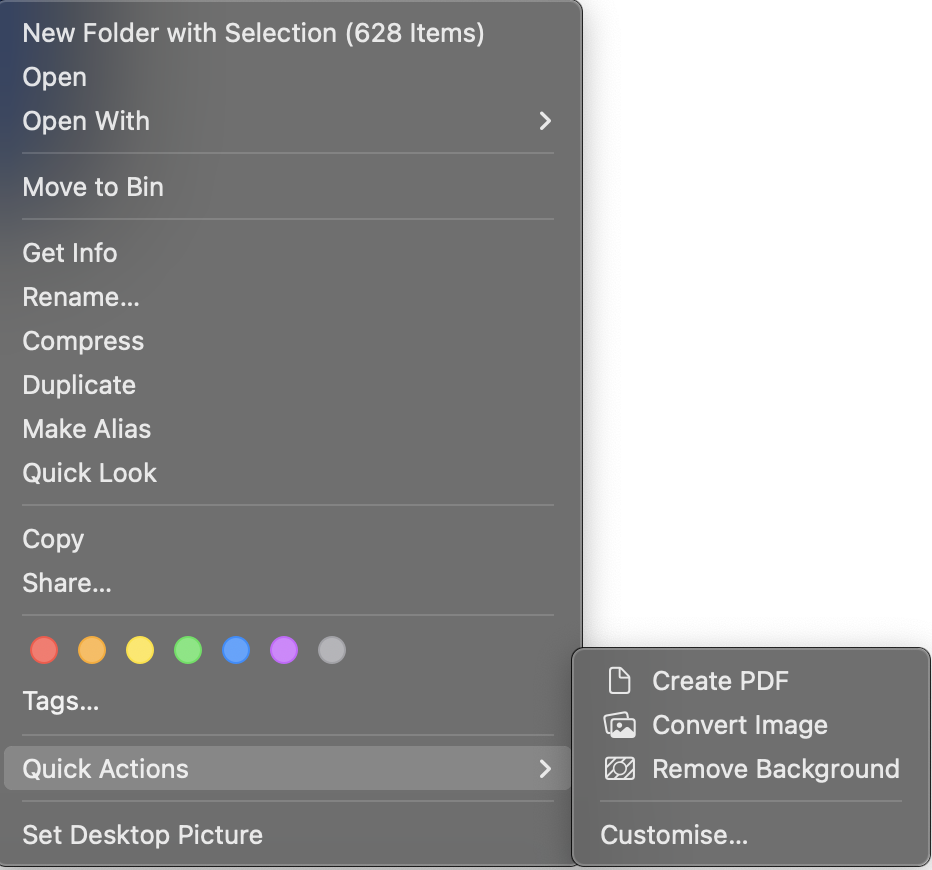Viewport: 932px width, 870px height.
Task: Apply the orange tag color
Action: [92, 650]
